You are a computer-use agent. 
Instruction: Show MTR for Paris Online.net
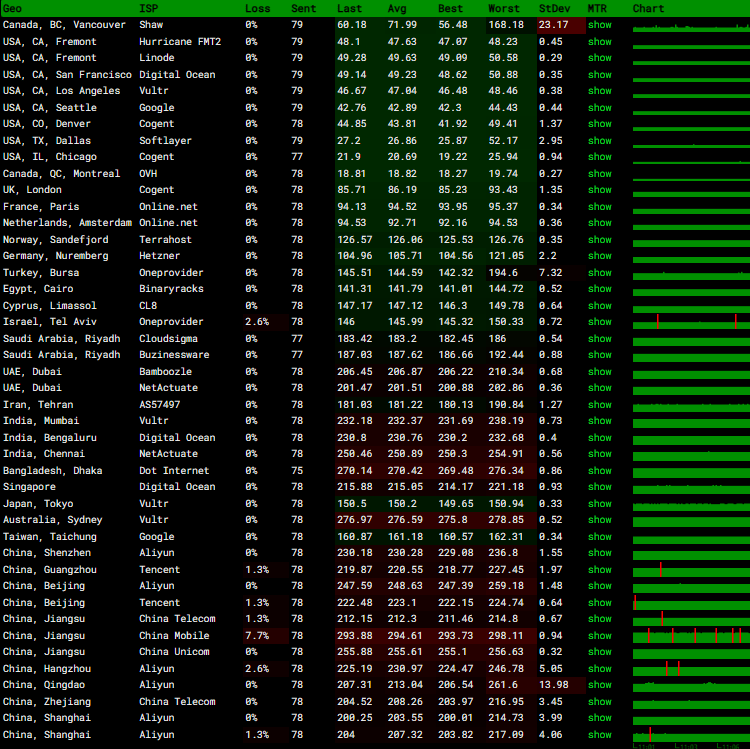(x=600, y=207)
